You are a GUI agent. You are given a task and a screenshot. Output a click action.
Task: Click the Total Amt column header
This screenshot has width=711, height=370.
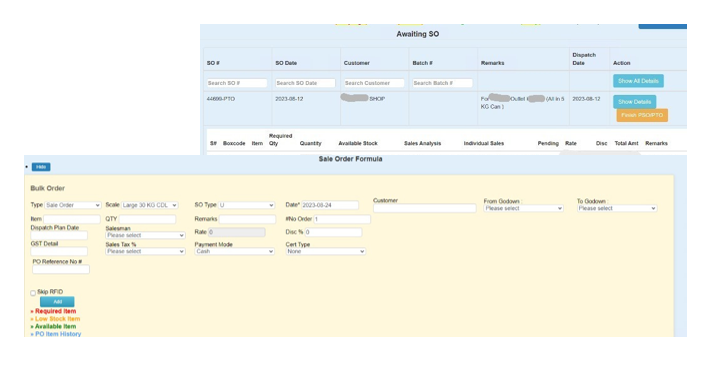pyautogui.click(x=626, y=143)
